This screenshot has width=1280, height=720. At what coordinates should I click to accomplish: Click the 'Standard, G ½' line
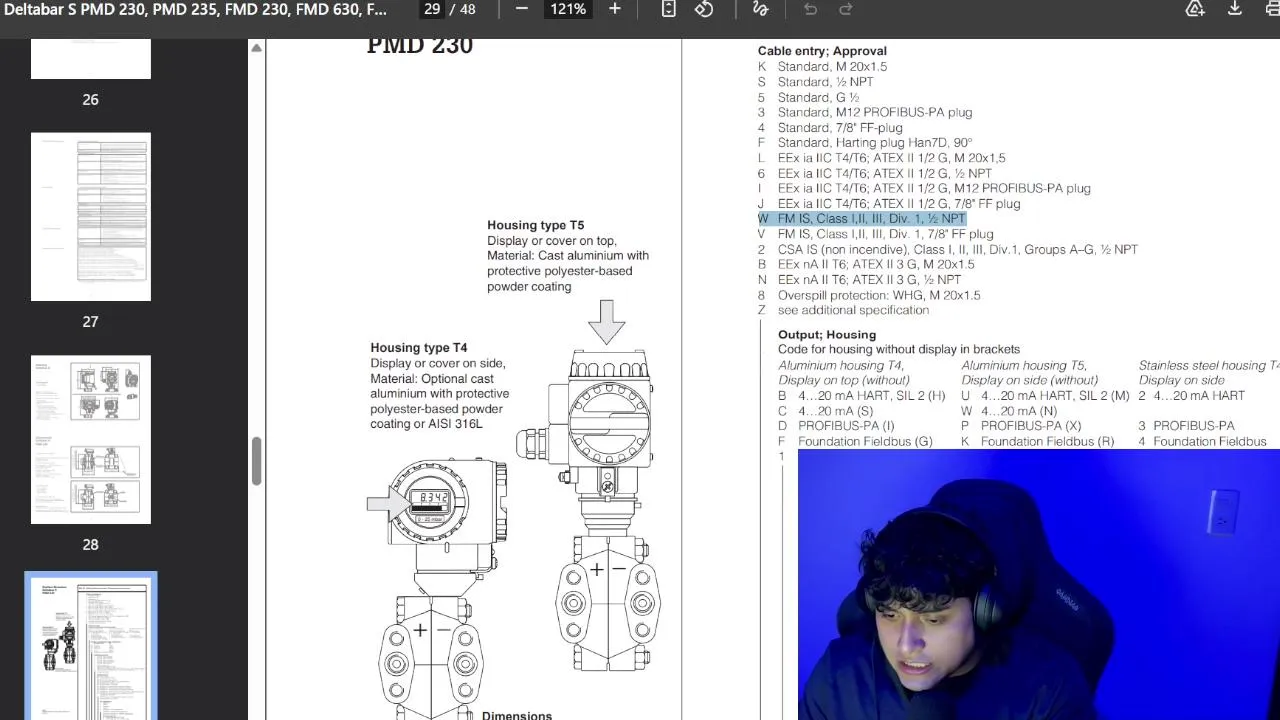pos(818,98)
